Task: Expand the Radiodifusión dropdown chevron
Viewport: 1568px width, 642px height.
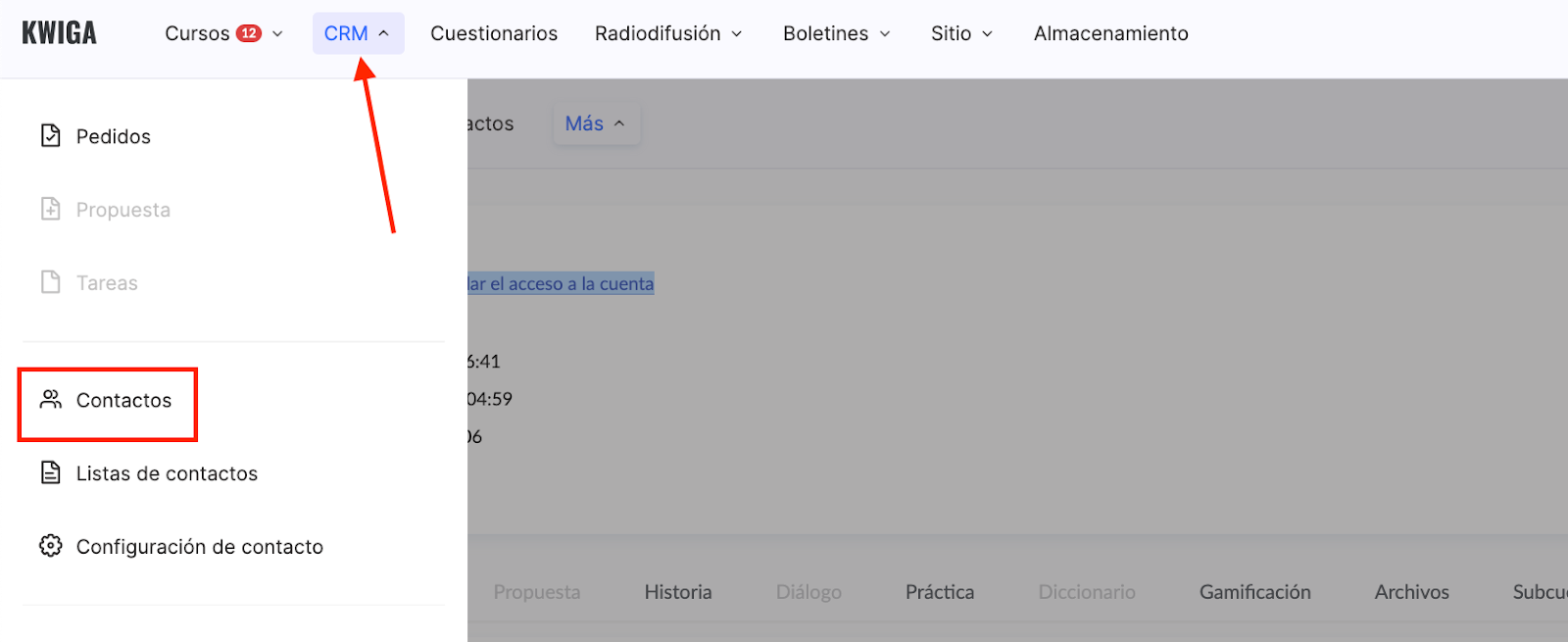Action: pyautogui.click(x=737, y=33)
